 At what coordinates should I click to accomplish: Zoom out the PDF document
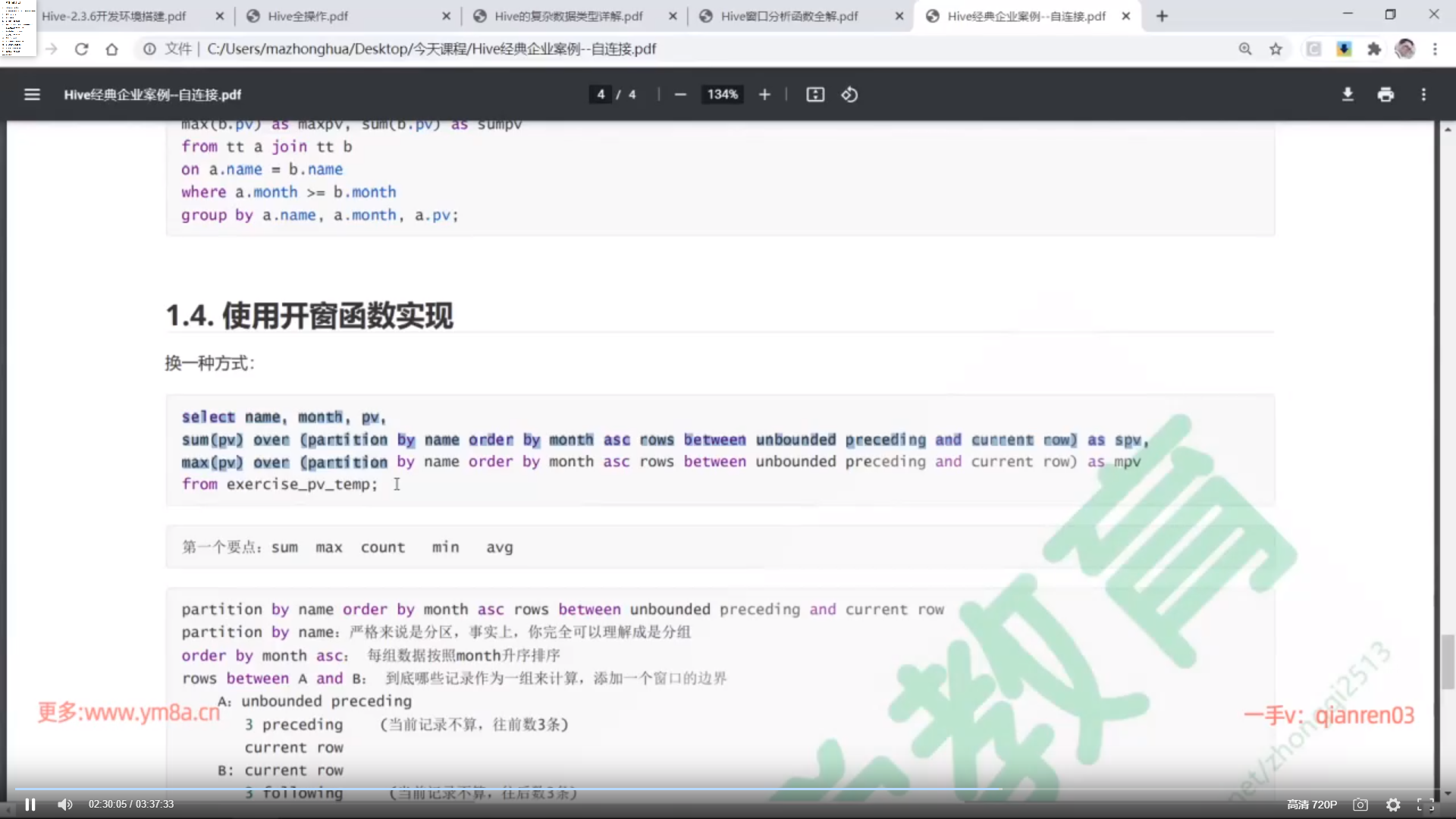[680, 95]
